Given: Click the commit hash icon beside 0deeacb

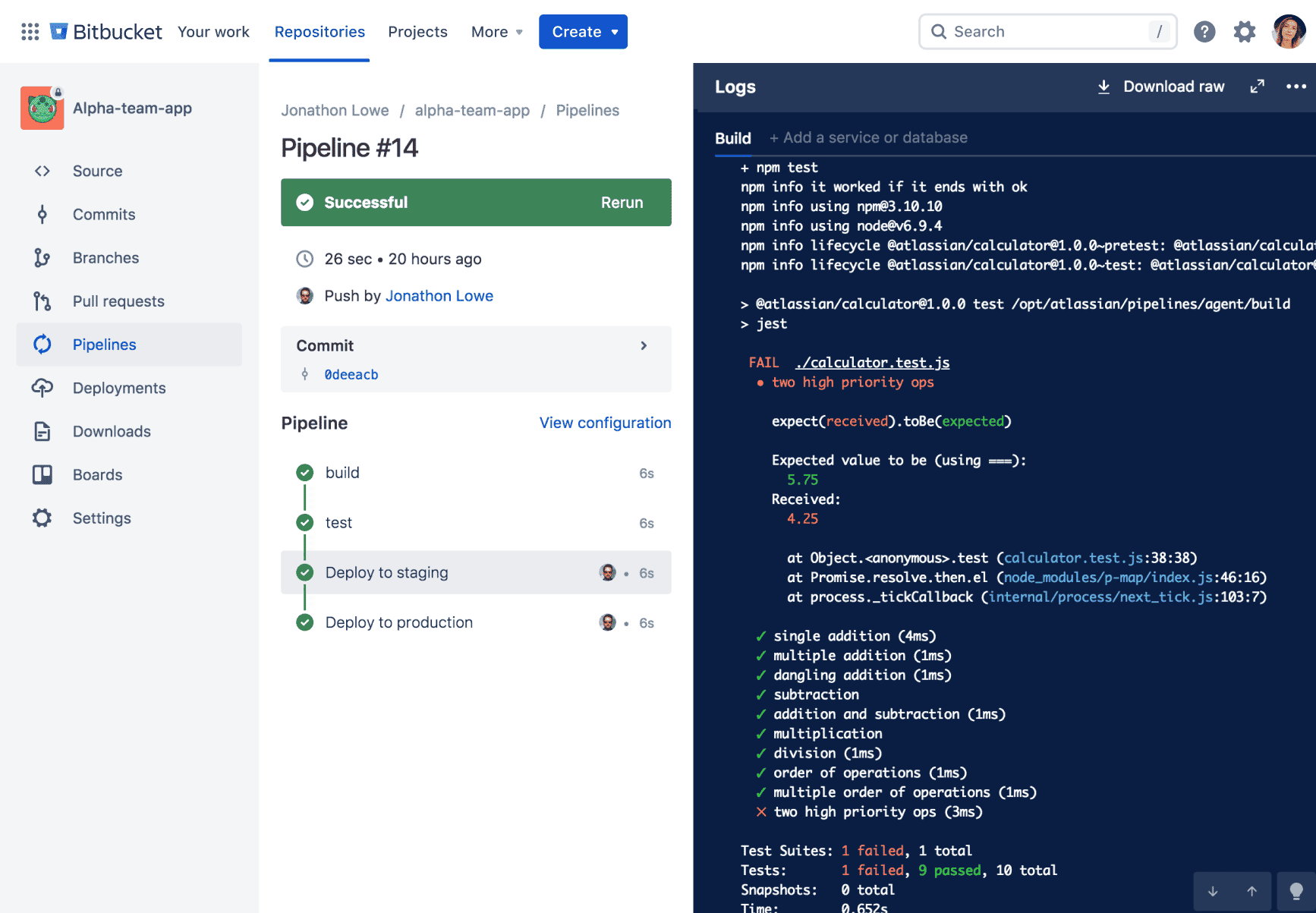Looking at the screenshot, I should [305, 374].
